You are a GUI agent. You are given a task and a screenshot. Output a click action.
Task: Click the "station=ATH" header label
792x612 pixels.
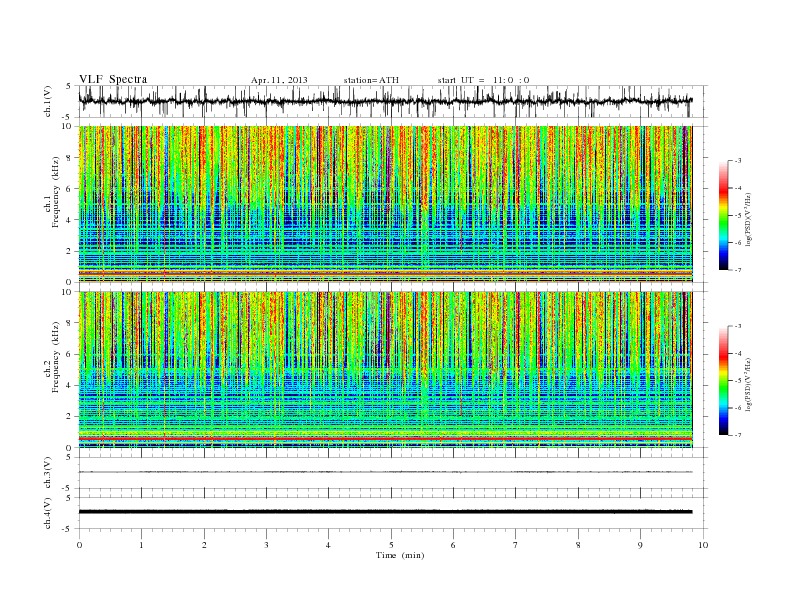pos(371,80)
